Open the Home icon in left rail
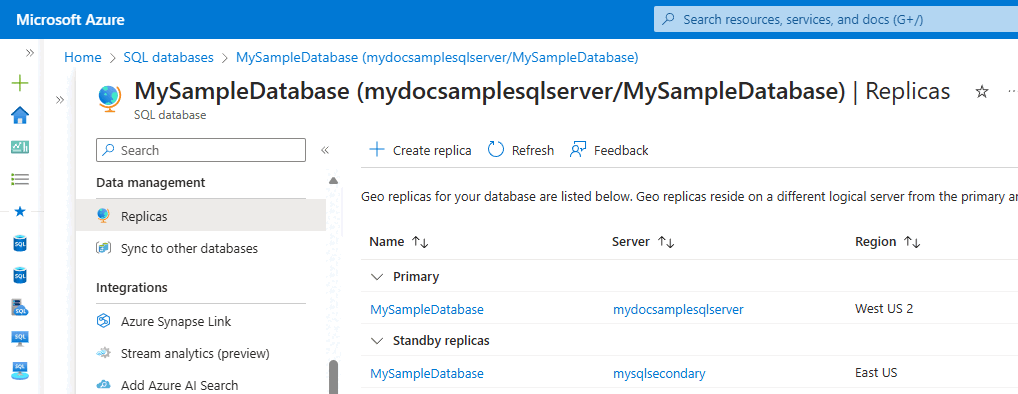Screen dimensions: 1018x394 tap(21, 116)
